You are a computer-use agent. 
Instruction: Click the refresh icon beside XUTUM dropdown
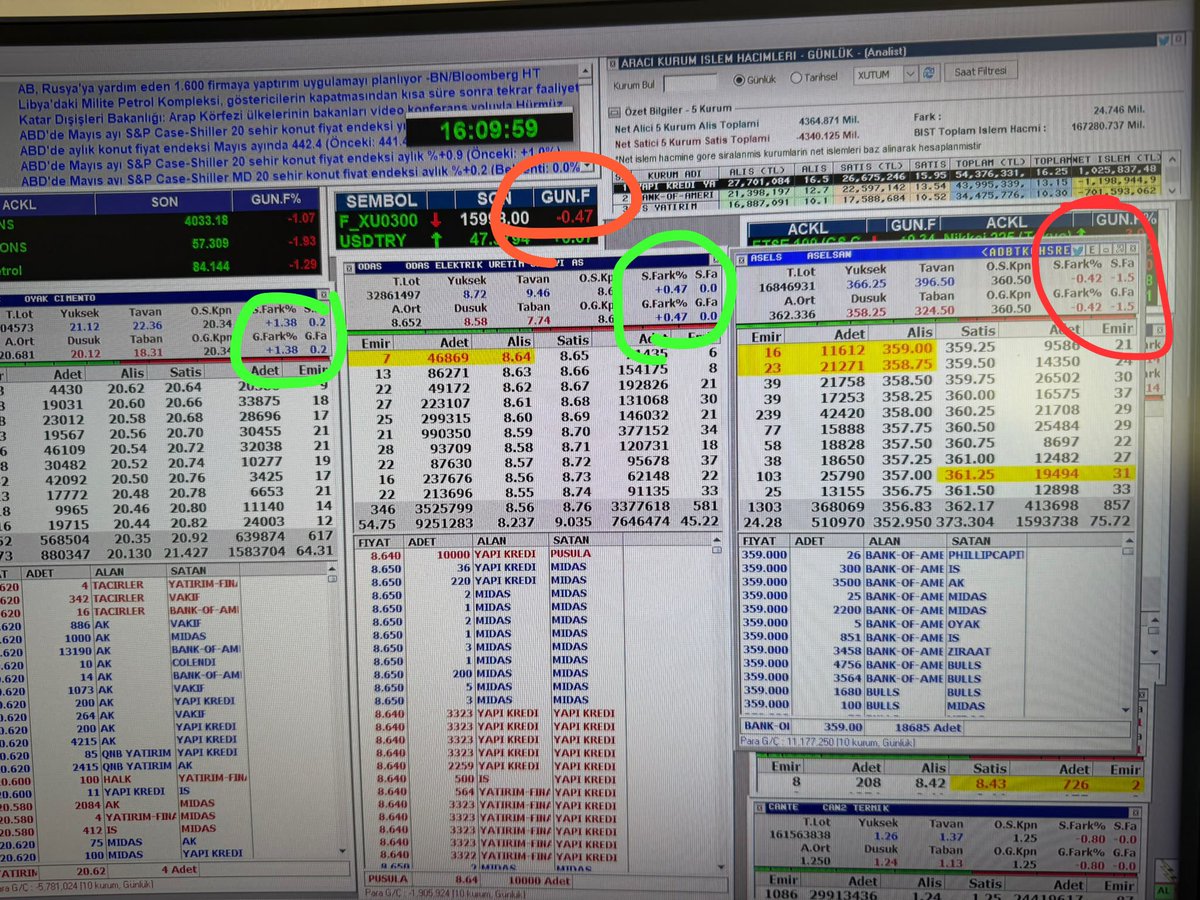tap(929, 73)
